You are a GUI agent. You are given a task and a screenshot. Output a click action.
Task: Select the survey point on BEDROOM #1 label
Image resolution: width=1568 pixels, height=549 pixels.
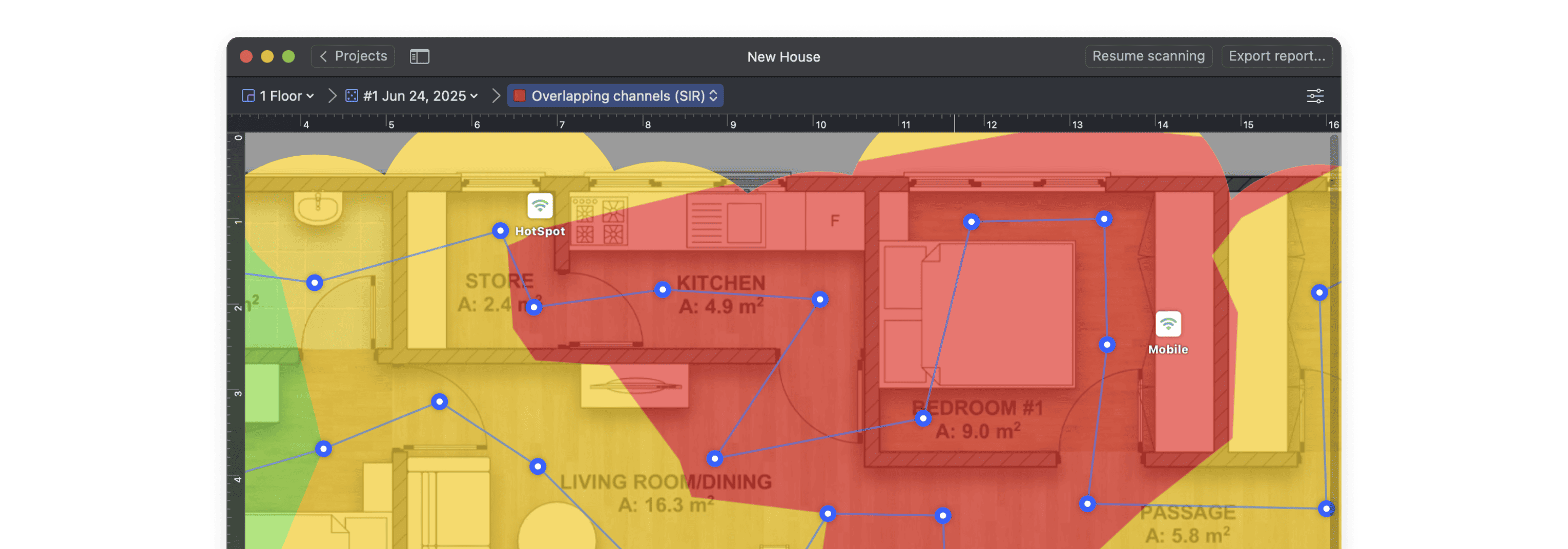point(923,418)
